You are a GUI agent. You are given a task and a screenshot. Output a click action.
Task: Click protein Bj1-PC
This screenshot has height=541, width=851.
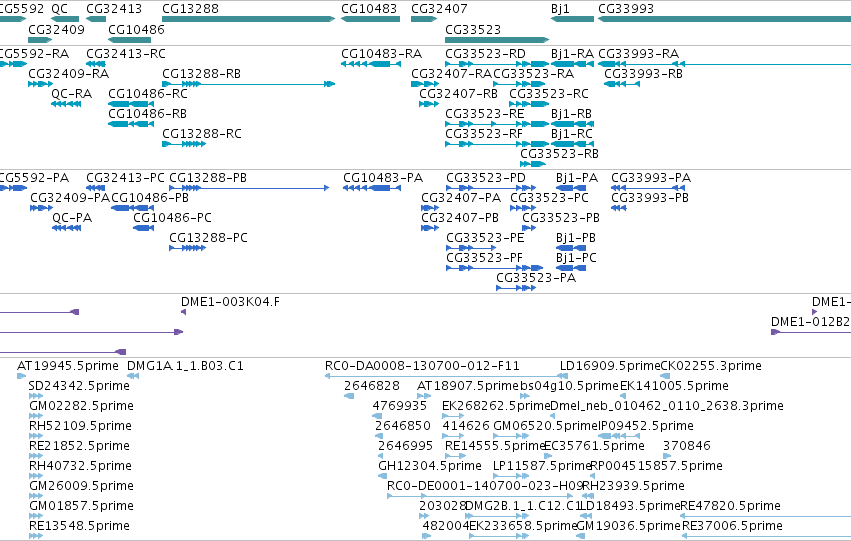click(x=571, y=269)
